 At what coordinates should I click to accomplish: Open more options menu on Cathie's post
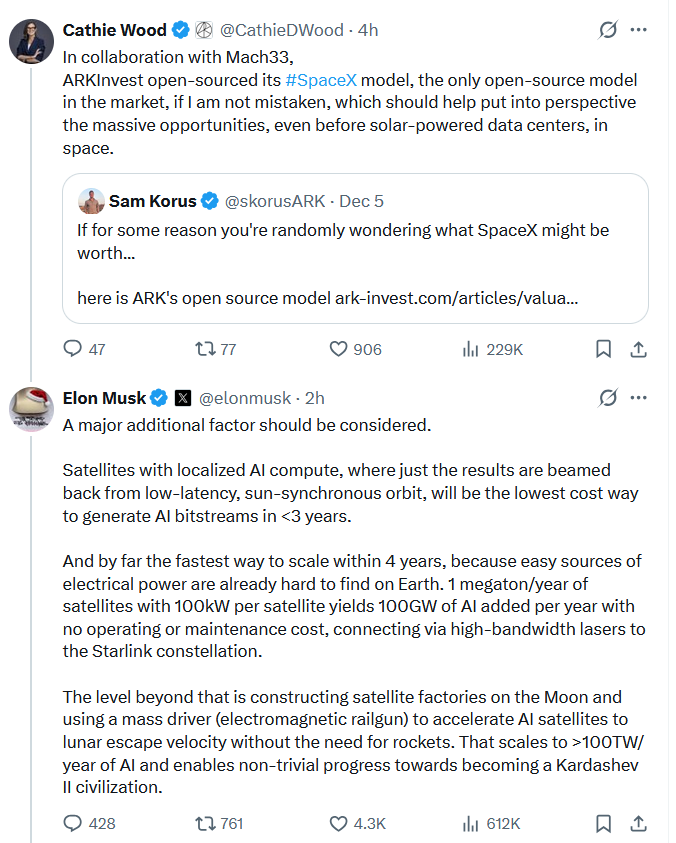(639, 30)
